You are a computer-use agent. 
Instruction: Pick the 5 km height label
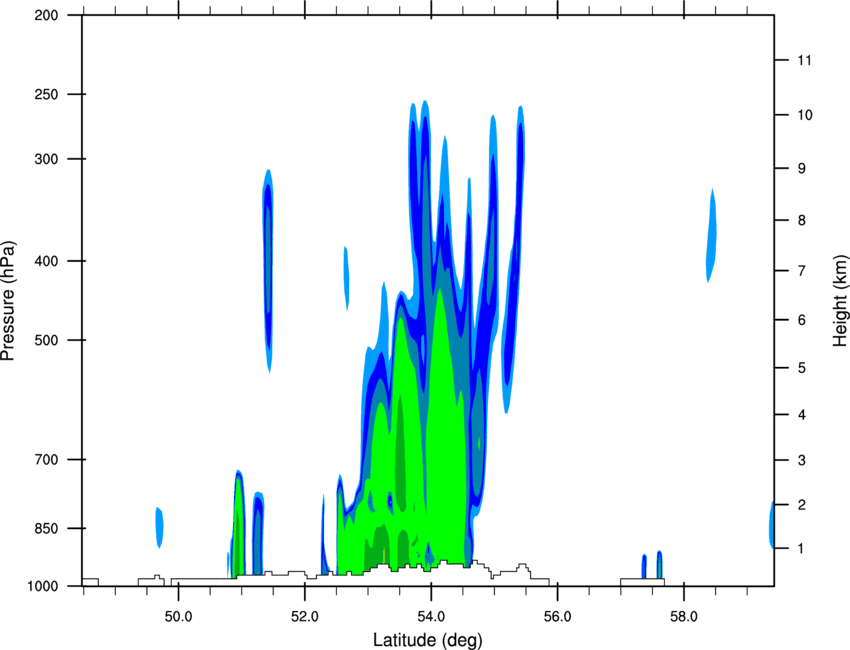point(801,368)
